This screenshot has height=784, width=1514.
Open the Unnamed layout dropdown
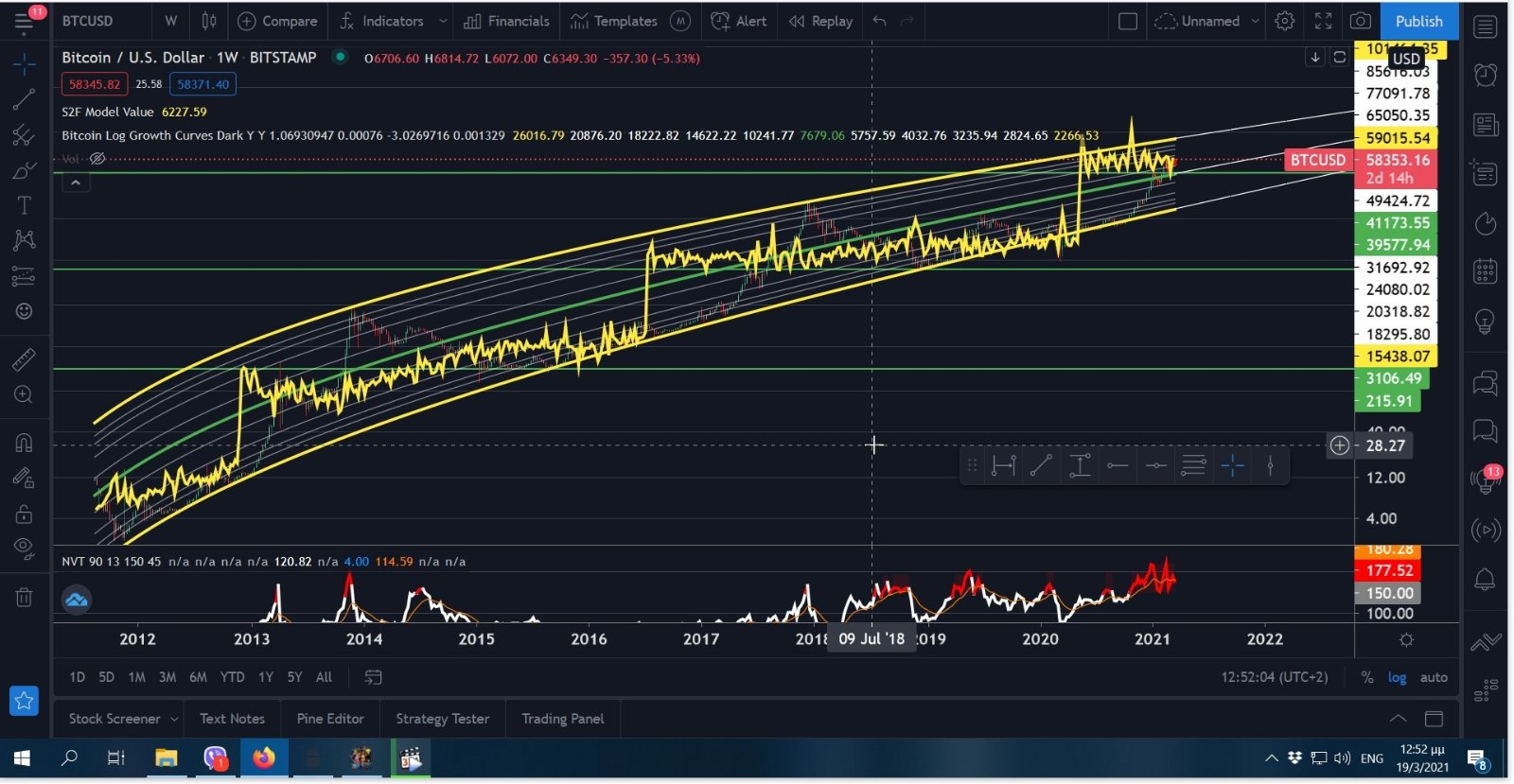tap(1207, 21)
